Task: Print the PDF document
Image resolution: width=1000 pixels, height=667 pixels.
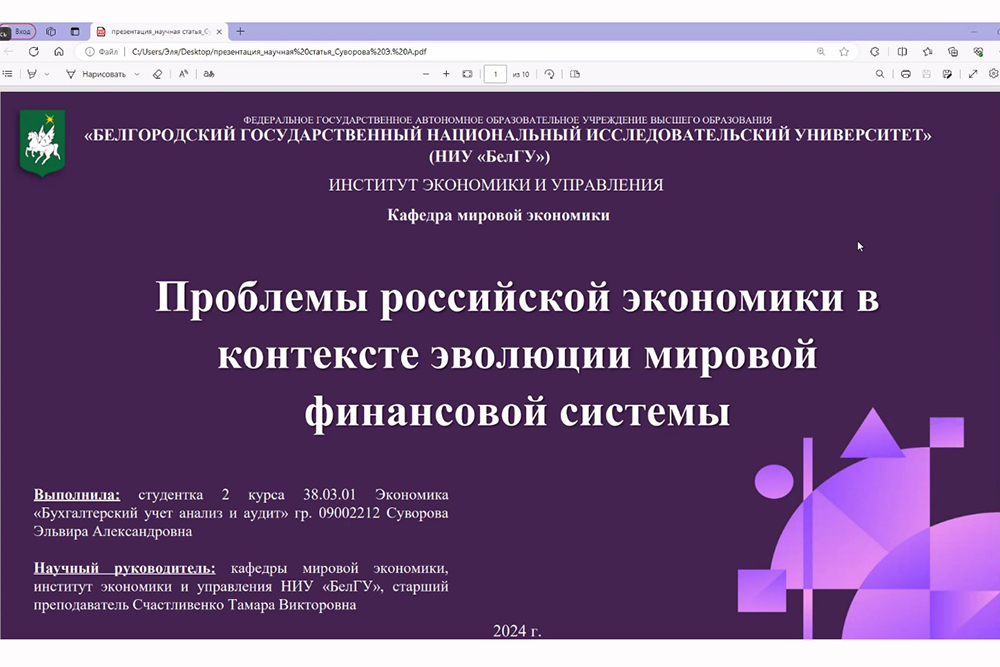Action: tap(905, 74)
